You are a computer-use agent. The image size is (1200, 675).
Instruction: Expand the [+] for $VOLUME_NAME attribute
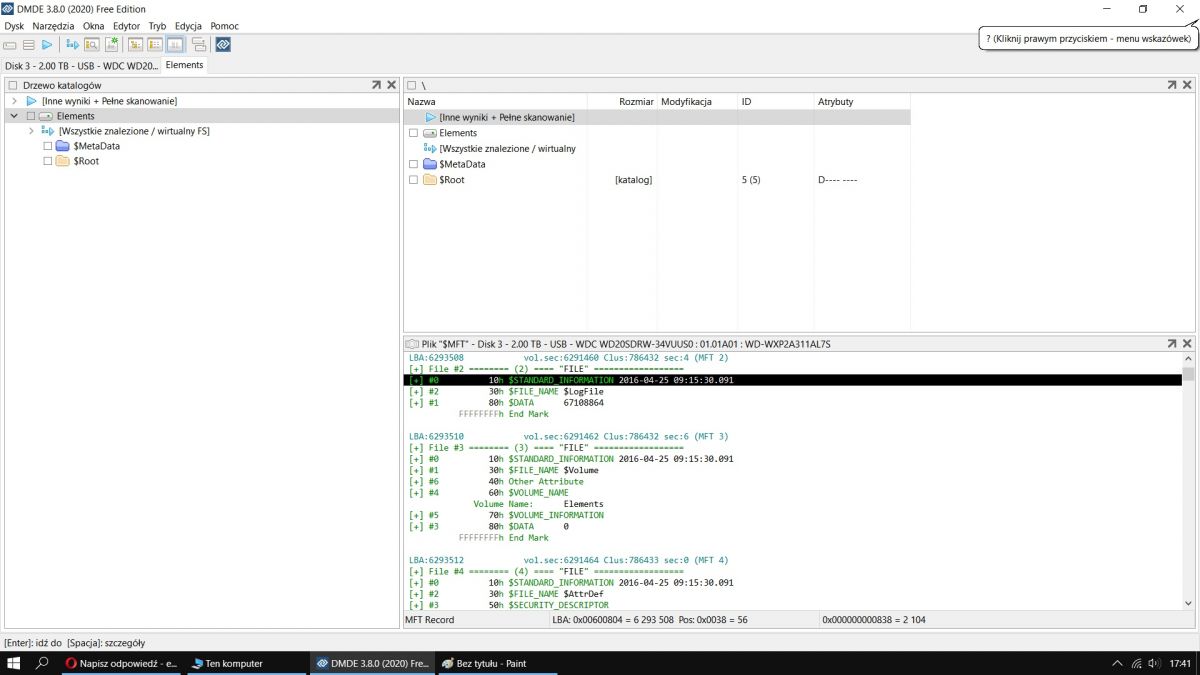click(x=416, y=492)
